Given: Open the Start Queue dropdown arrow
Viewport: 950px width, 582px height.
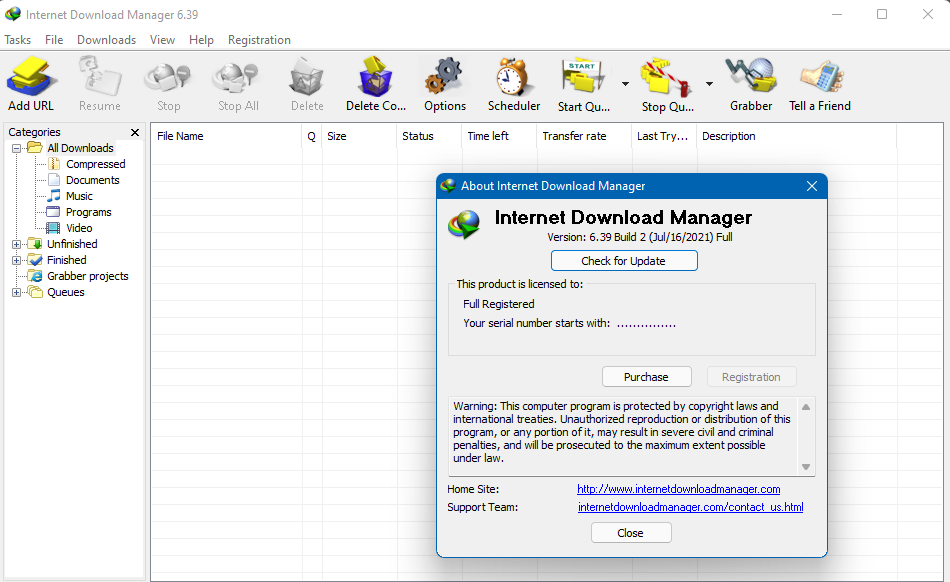Looking at the screenshot, I should coord(625,84).
